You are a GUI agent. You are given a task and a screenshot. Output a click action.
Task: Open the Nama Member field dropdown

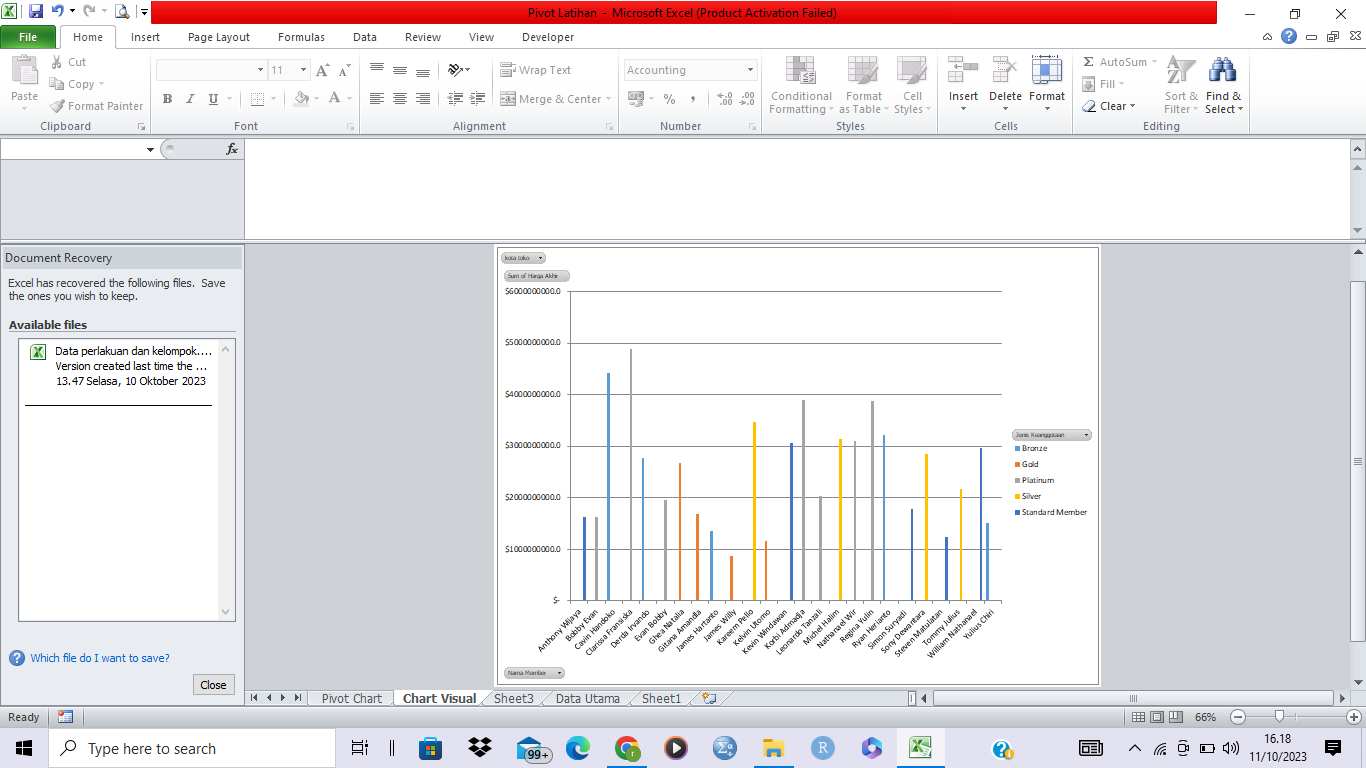point(558,673)
